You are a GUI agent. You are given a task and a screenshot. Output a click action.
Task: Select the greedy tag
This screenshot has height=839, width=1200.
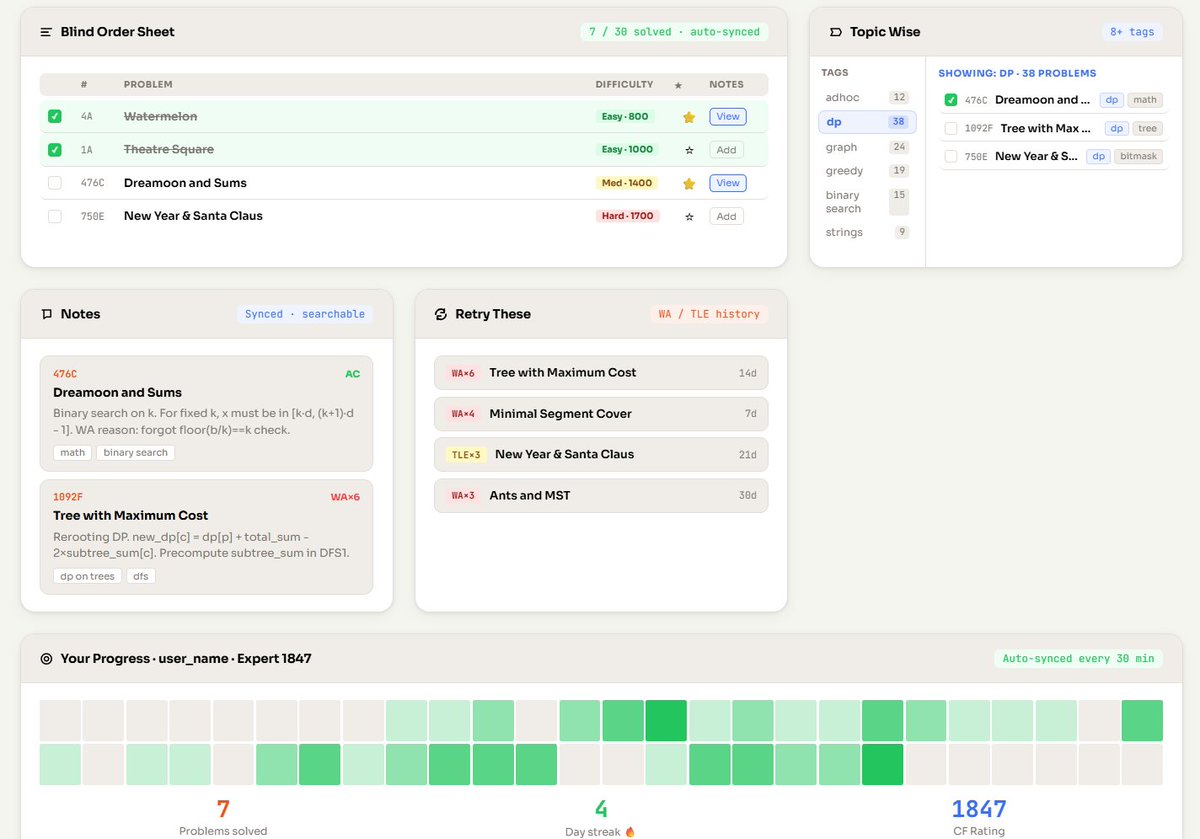click(867, 171)
